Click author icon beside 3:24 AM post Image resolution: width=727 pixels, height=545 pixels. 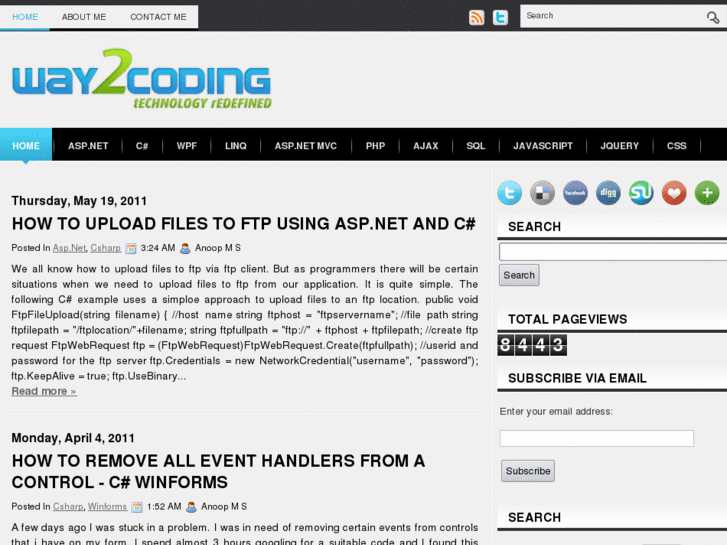point(185,249)
